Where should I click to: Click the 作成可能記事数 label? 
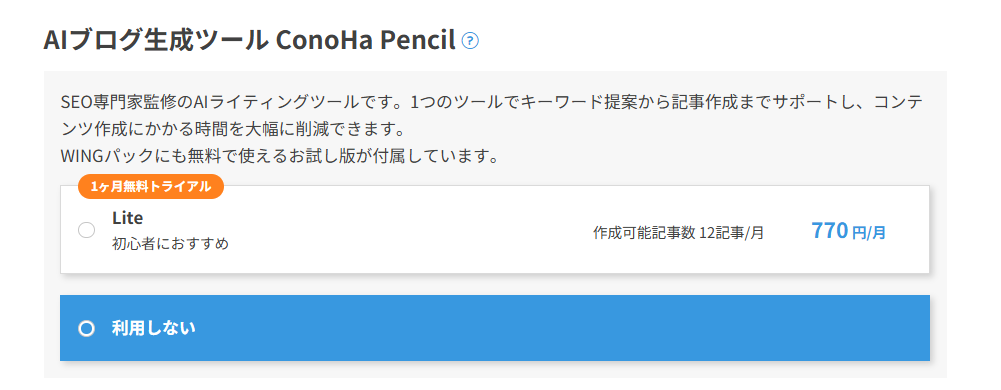[x=644, y=233]
